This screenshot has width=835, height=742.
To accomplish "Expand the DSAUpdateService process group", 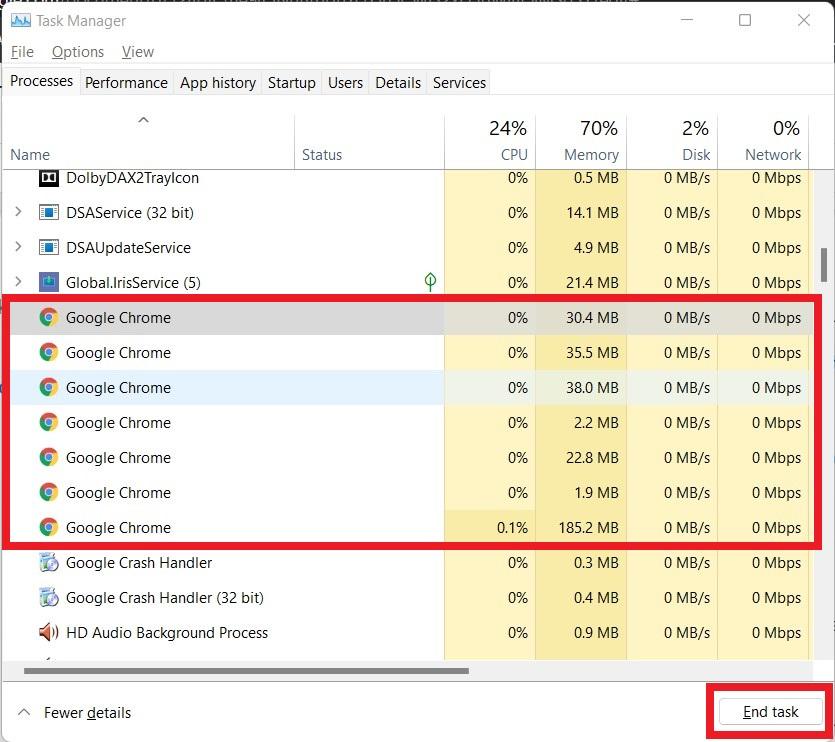I will (x=18, y=248).
